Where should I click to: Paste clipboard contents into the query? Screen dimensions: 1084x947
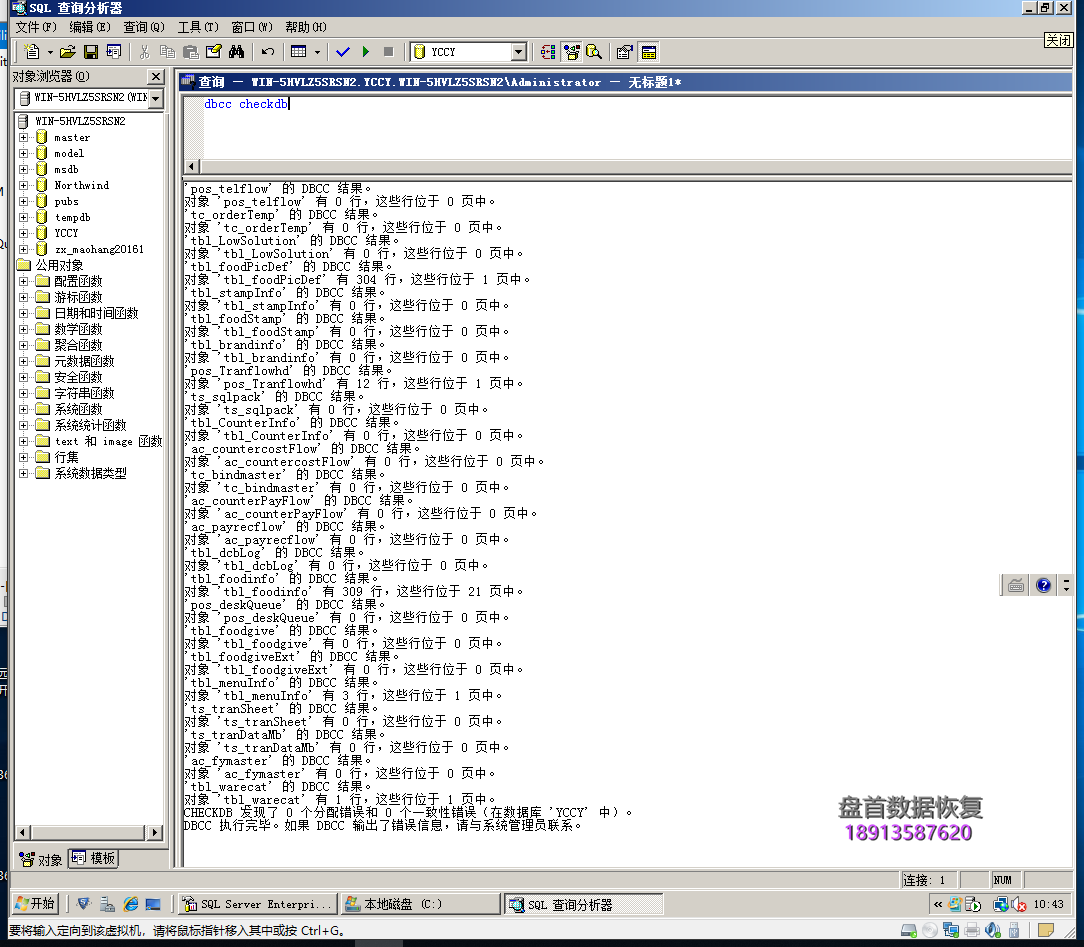tap(192, 51)
